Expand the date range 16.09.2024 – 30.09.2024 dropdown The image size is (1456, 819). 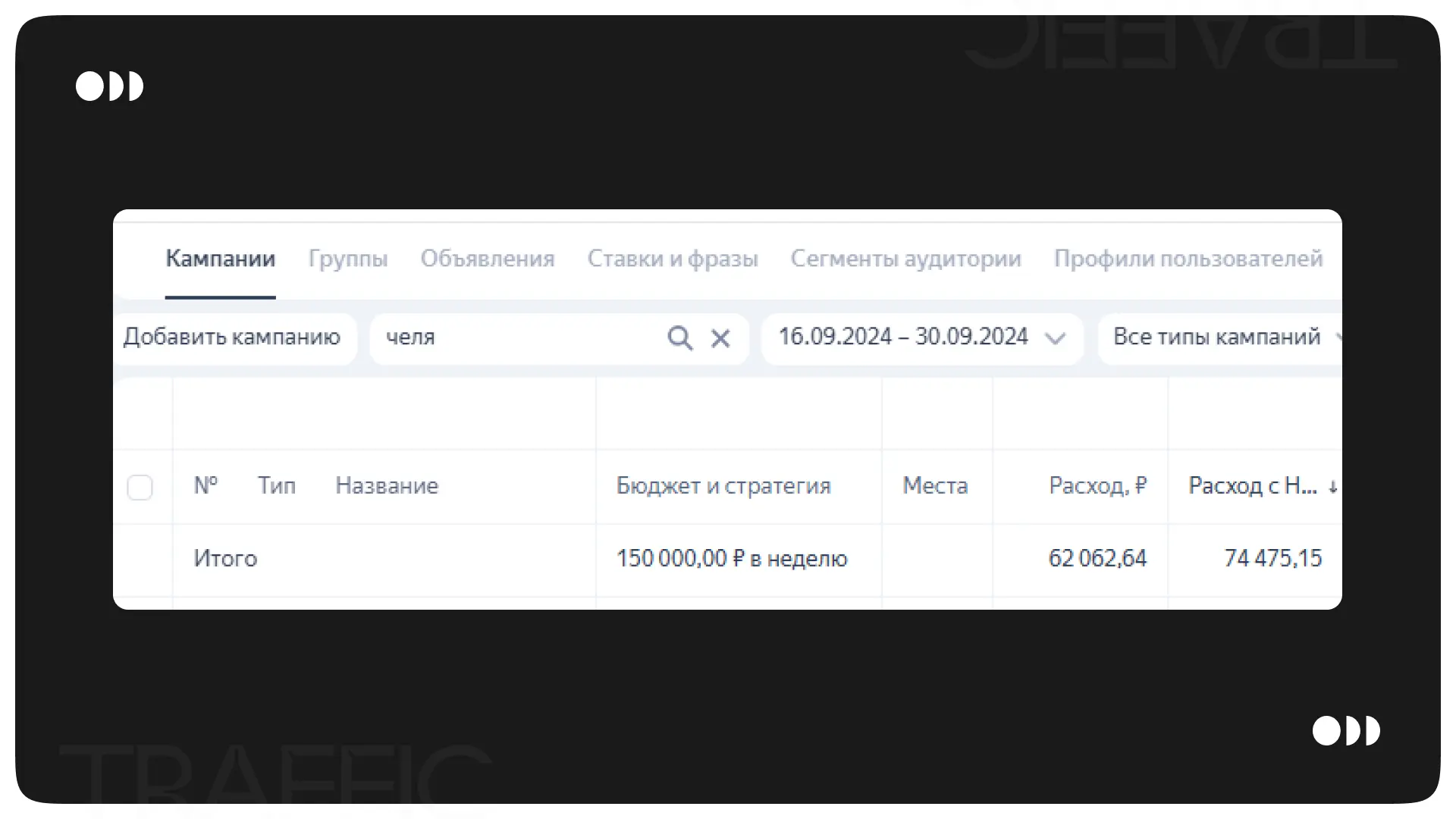pyautogui.click(x=903, y=337)
